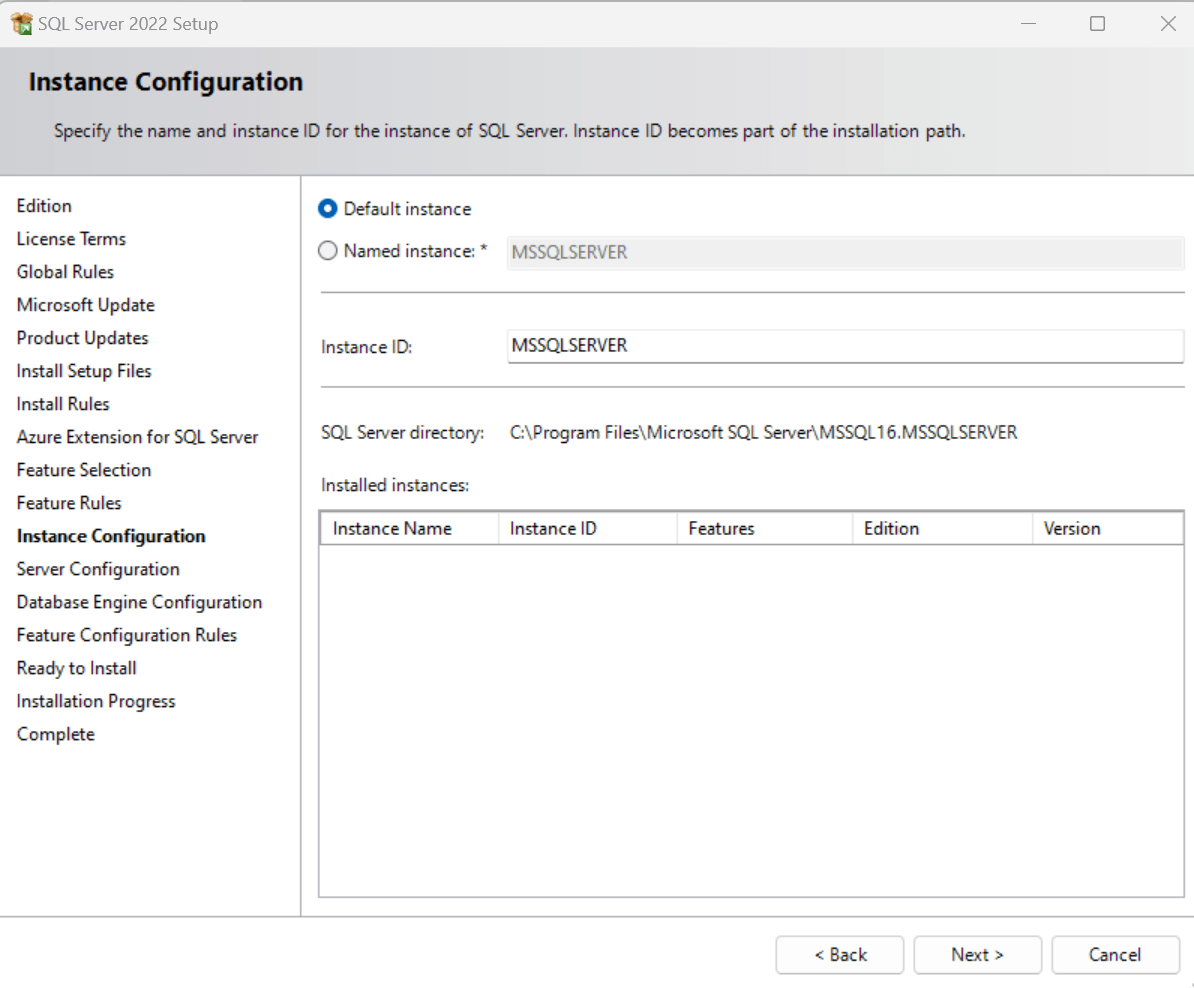Open the Feature Rules step
This screenshot has height=988, width=1194.
(x=69, y=503)
